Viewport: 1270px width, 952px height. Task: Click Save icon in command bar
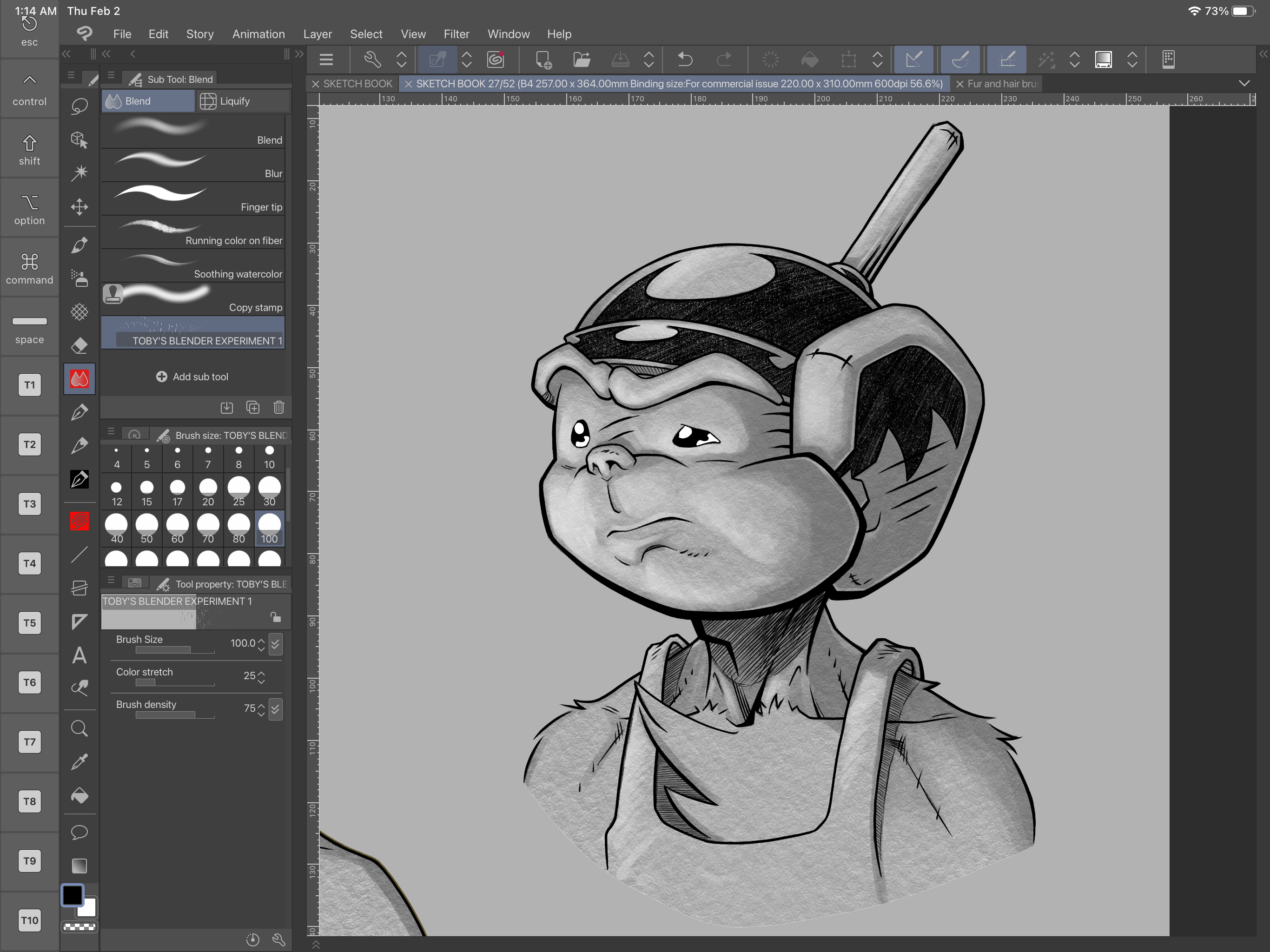(x=620, y=59)
